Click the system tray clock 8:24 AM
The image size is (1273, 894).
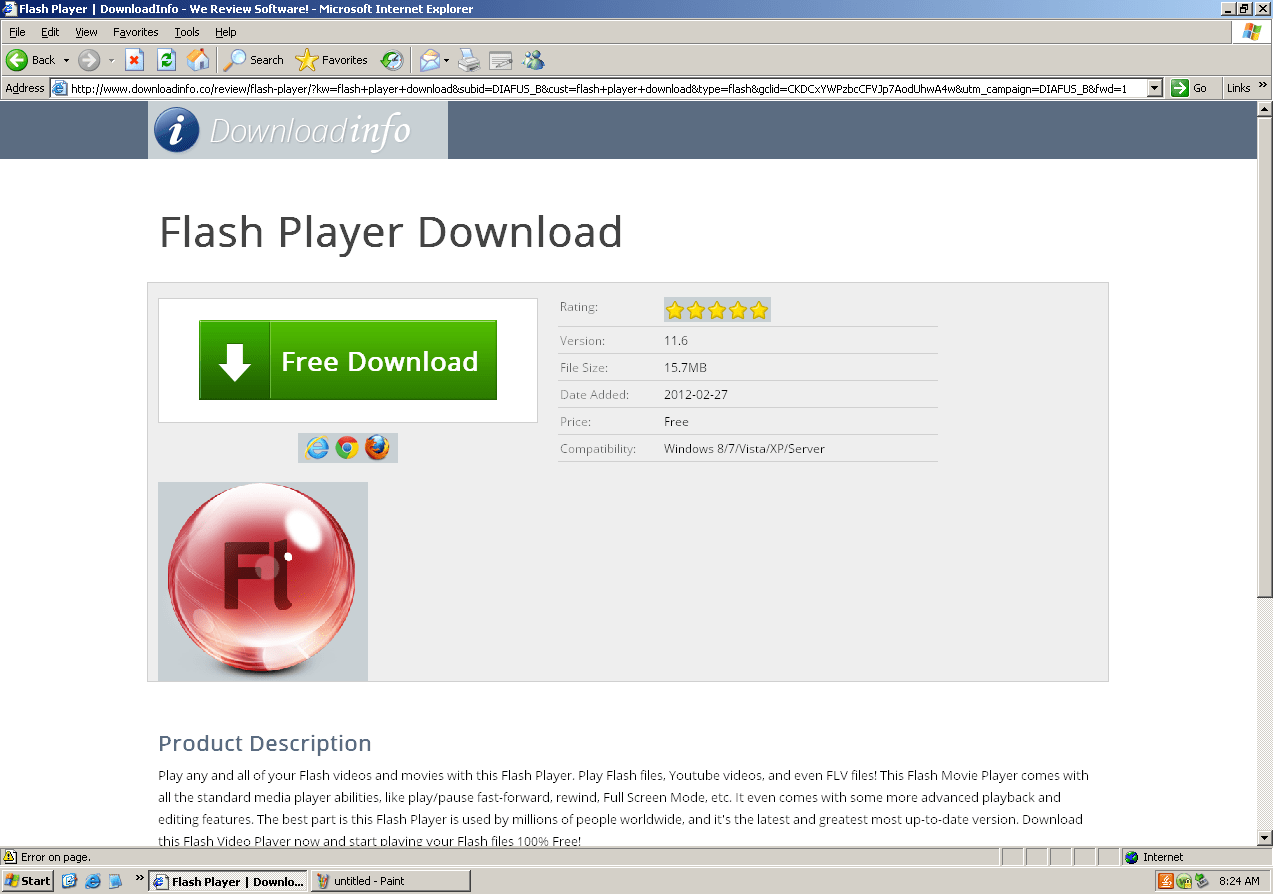[x=1240, y=881]
